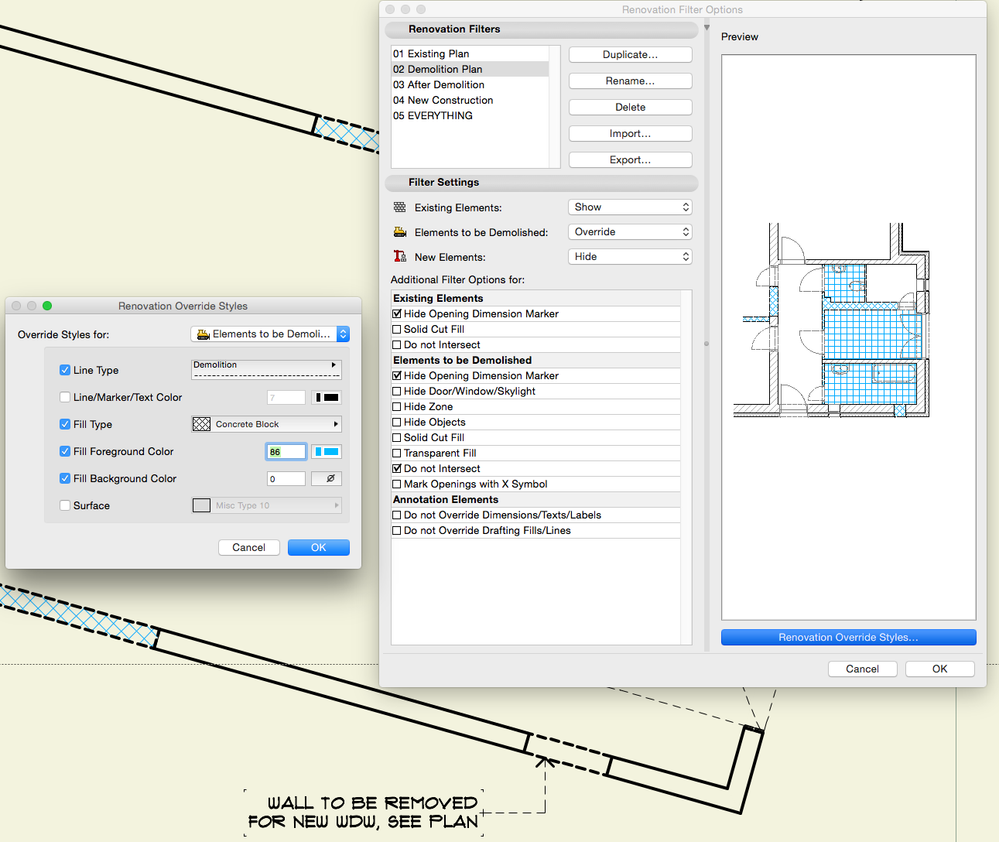999x842 pixels.
Task: Click Import... button
Action: 630,133
